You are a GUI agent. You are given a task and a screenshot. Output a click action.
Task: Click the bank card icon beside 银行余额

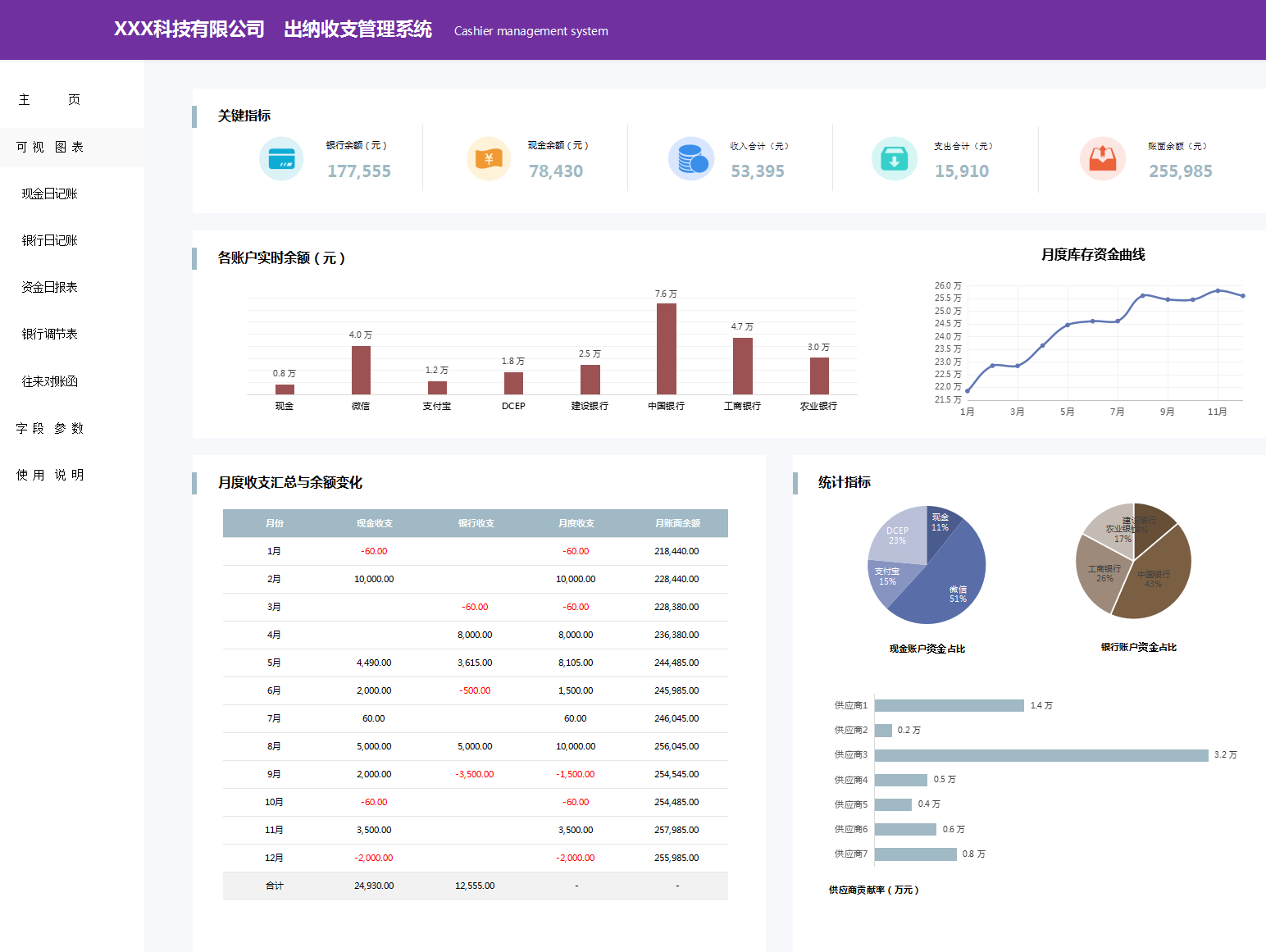[x=281, y=158]
